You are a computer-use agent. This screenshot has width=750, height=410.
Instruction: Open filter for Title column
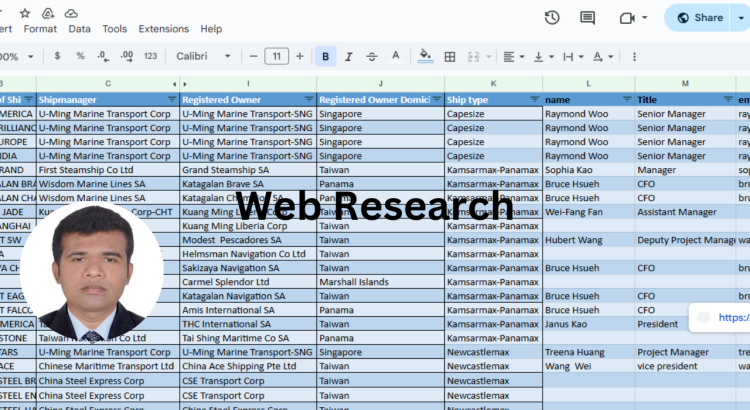pos(728,99)
